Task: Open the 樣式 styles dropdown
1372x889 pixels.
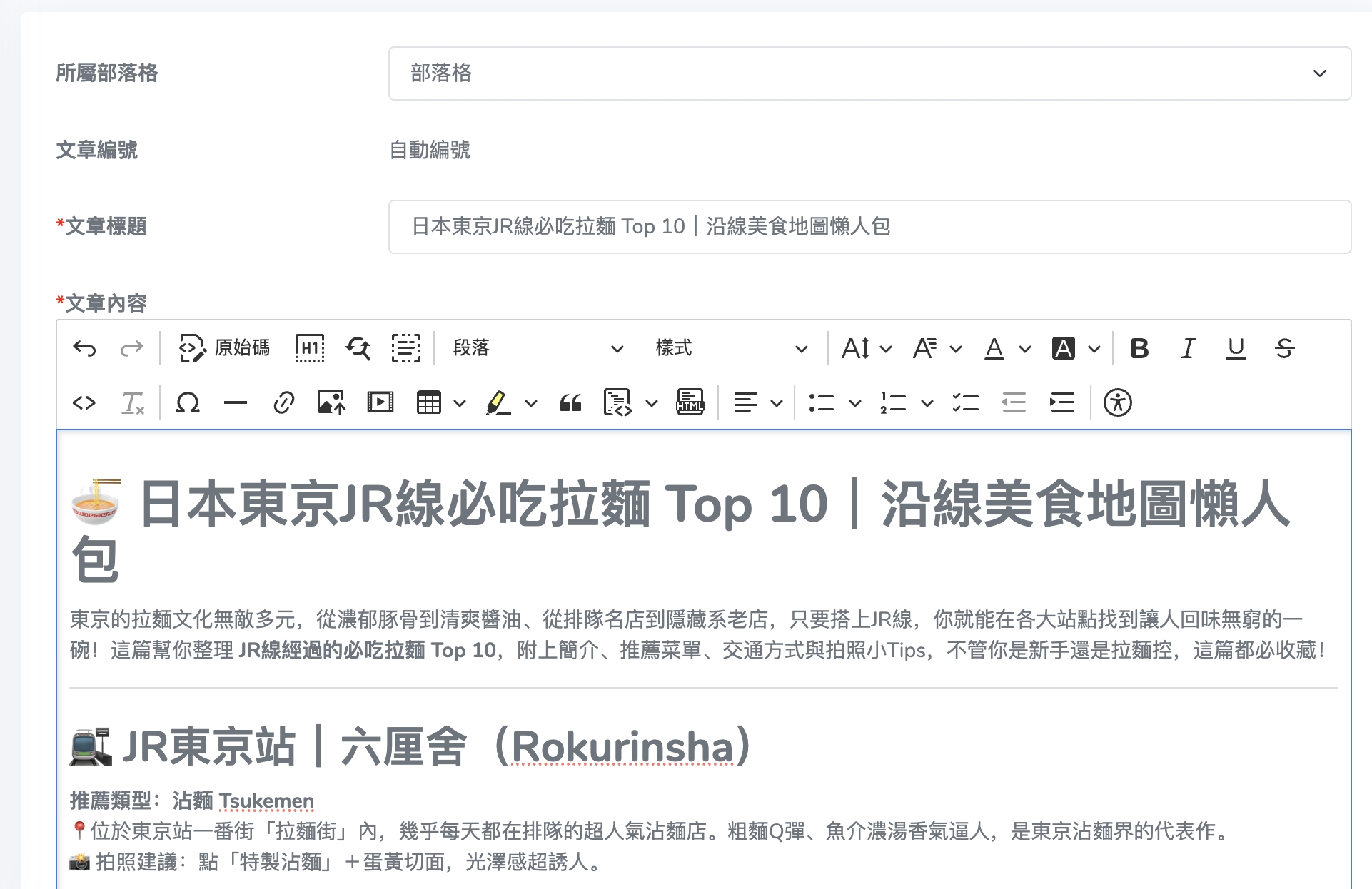Action: 731,348
